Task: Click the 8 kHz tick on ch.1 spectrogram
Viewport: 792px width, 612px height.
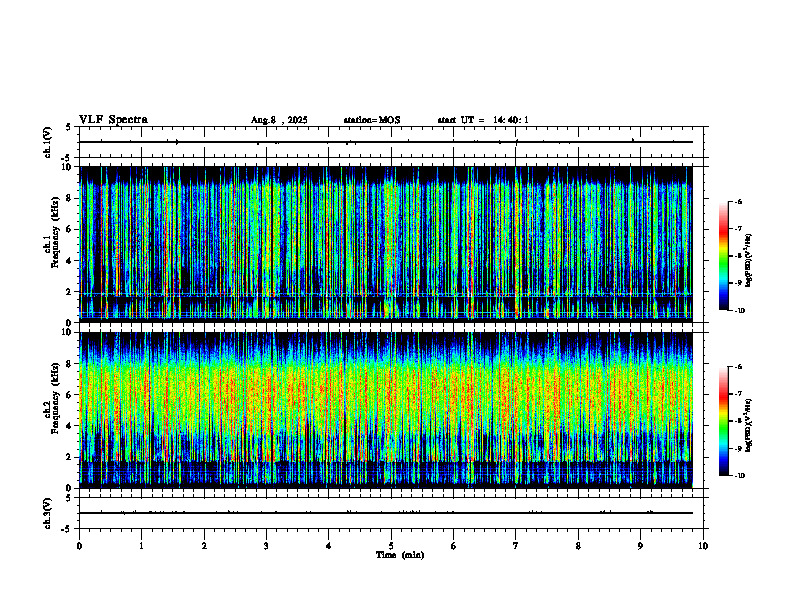Action: 70,198
